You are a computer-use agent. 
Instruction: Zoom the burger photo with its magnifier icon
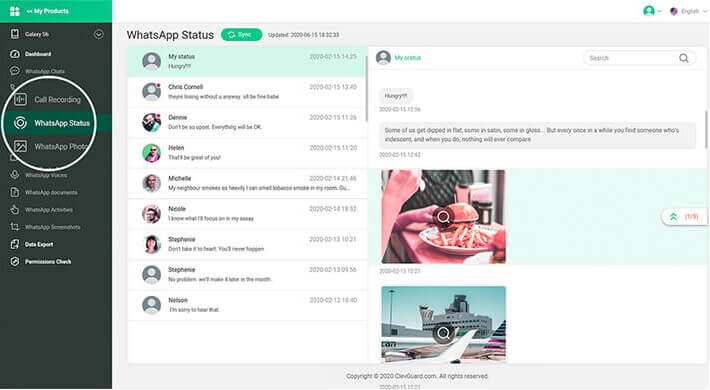(x=443, y=217)
